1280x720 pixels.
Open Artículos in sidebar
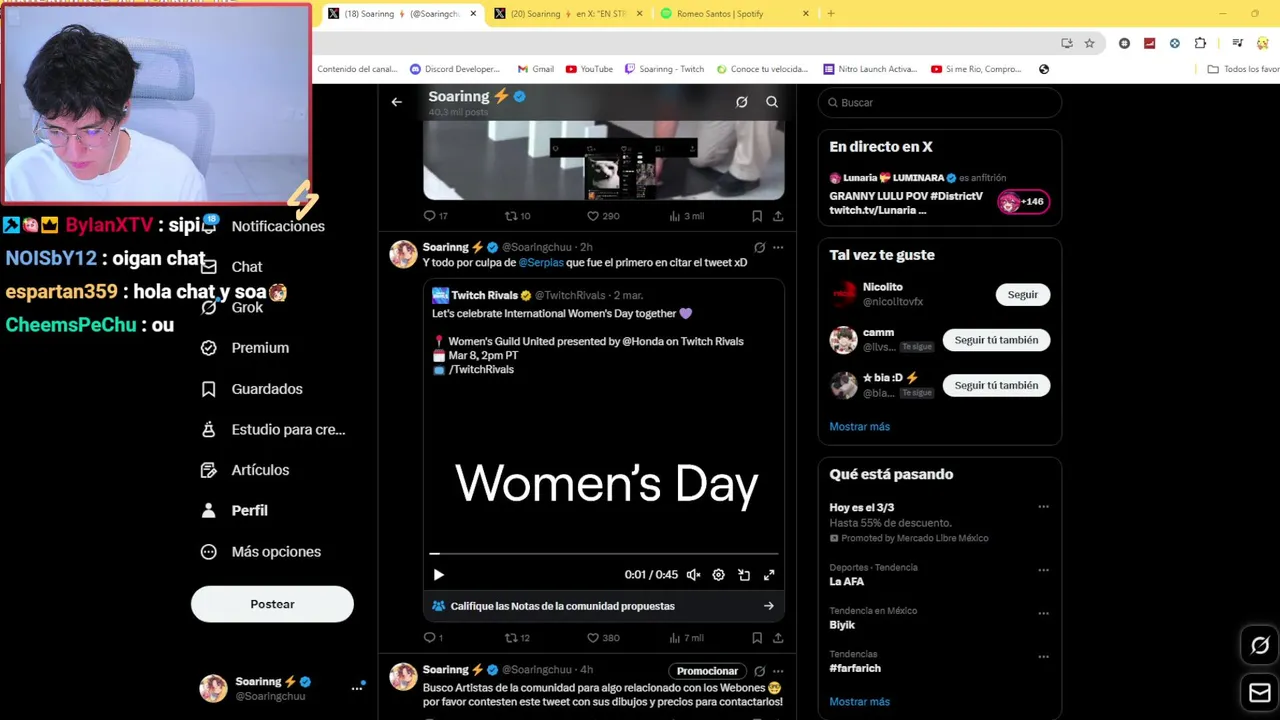point(245,470)
